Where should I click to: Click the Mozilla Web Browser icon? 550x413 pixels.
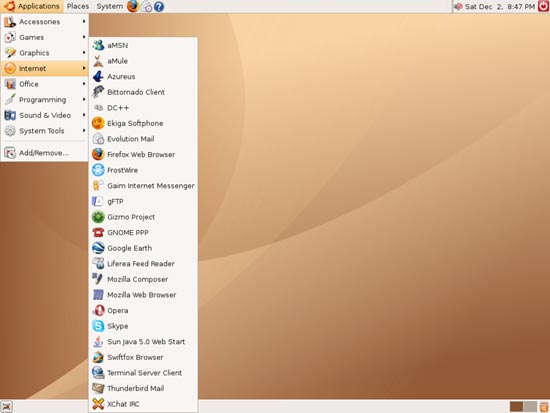pyautogui.click(x=98, y=295)
